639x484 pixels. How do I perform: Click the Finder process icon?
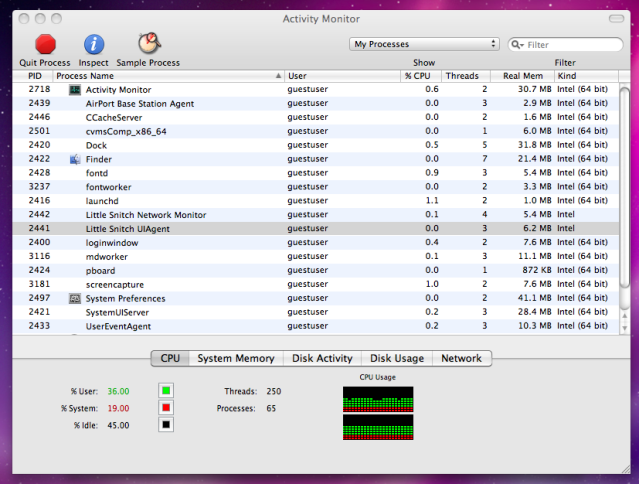click(75, 159)
